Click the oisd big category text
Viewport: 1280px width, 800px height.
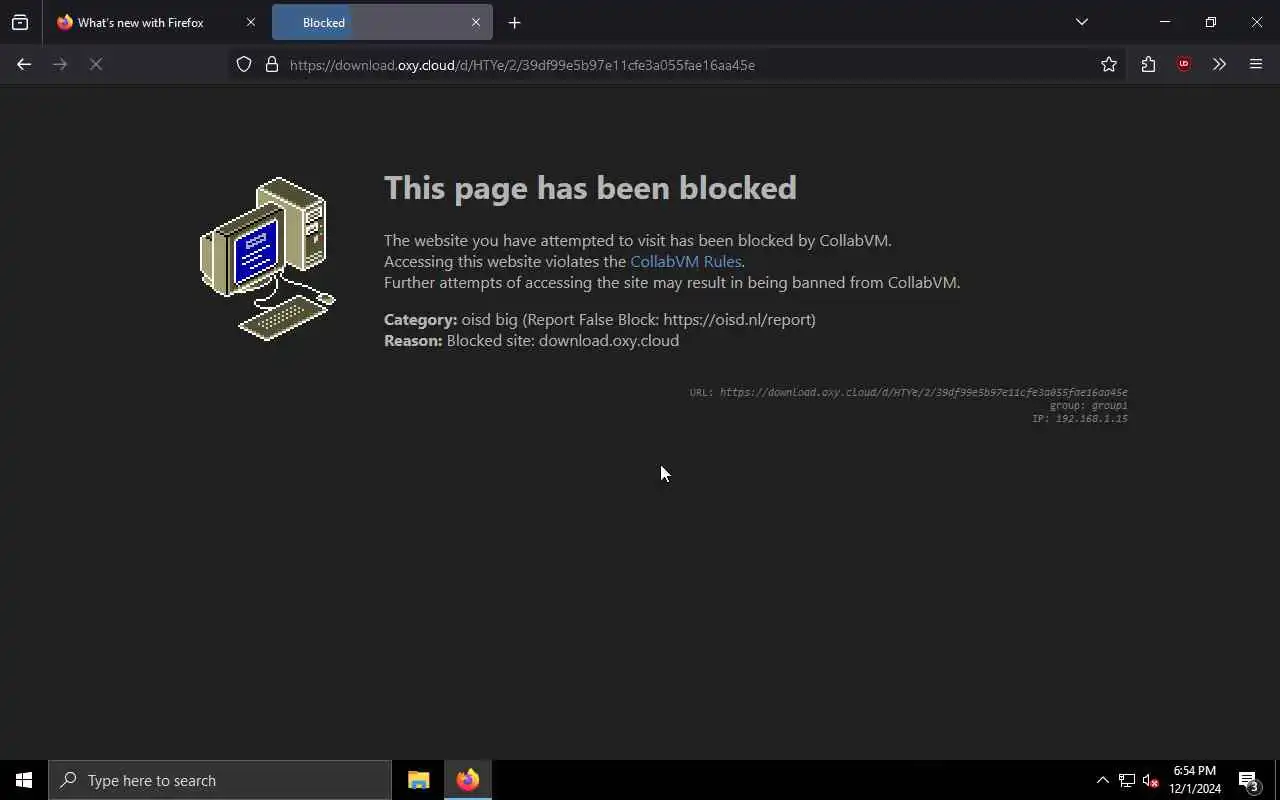pyautogui.click(x=600, y=319)
